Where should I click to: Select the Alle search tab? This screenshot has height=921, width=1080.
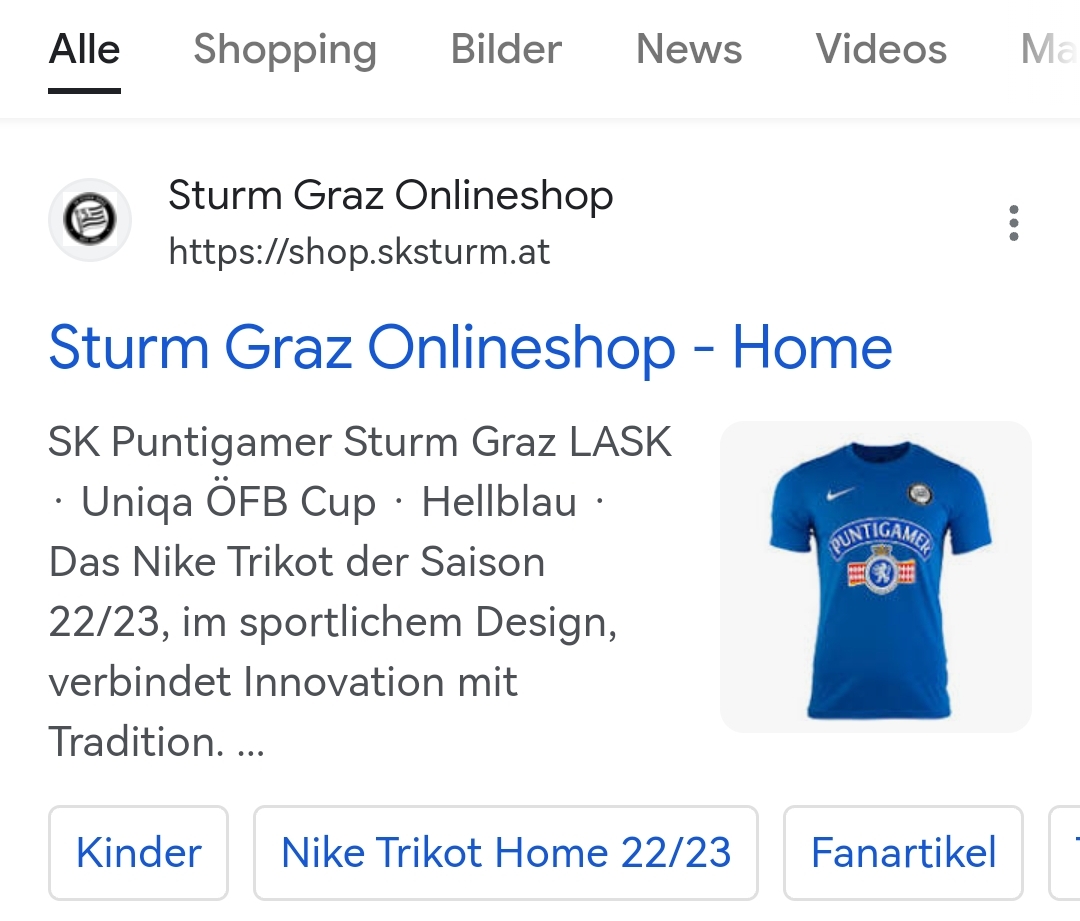(84, 50)
